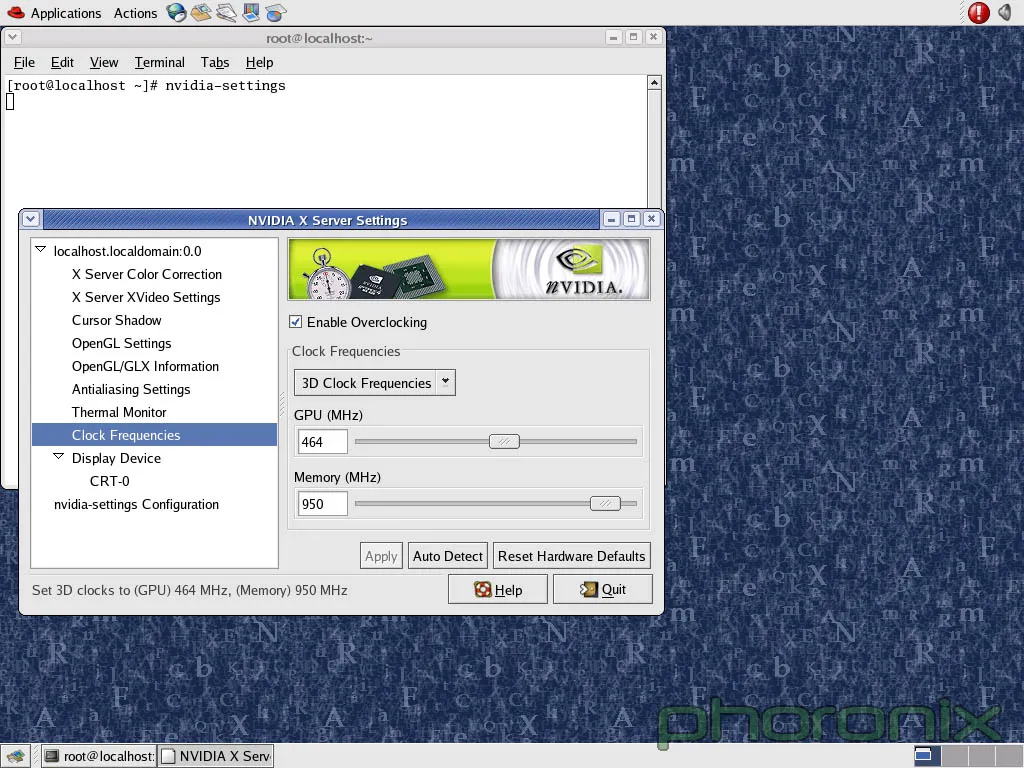Minimize the NVIDIA X Server Settings window
The image size is (1024, 768).
pos(611,219)
